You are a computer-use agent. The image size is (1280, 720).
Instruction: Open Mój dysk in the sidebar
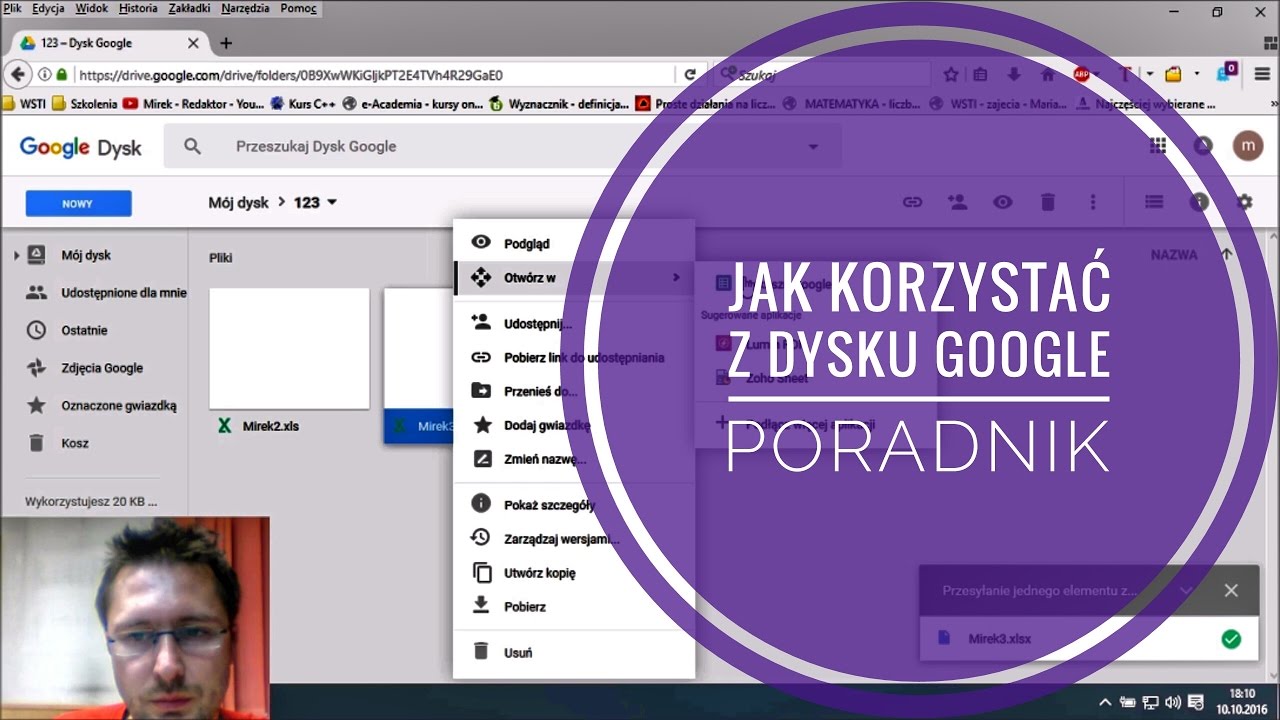click(x=86, y=255)
